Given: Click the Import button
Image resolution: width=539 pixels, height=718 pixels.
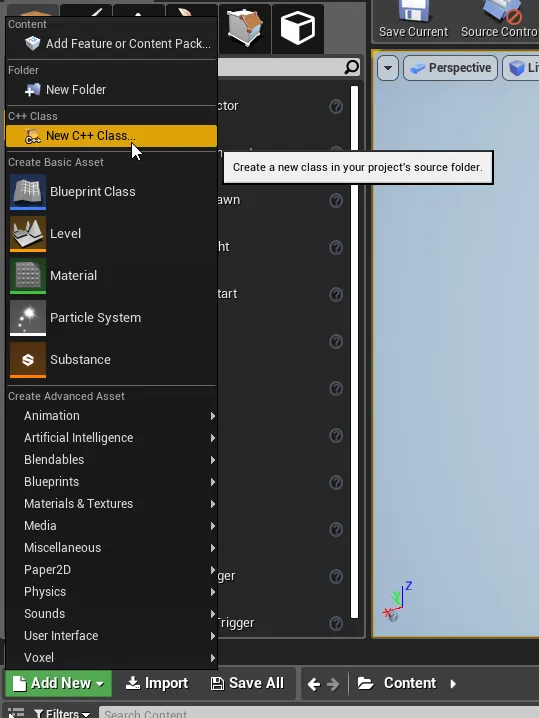Looking at the screenshot, I should 157,684.
